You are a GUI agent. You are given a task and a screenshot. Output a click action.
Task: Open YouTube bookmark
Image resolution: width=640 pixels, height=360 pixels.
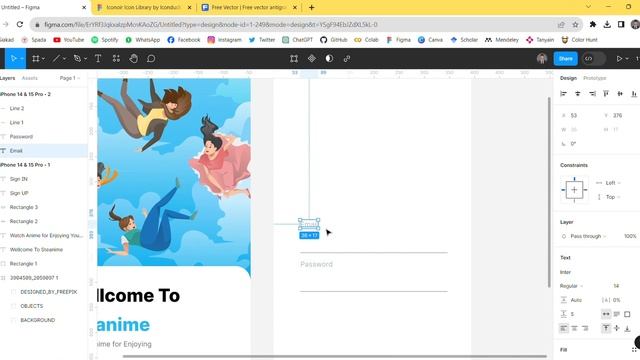click(68, 40)
